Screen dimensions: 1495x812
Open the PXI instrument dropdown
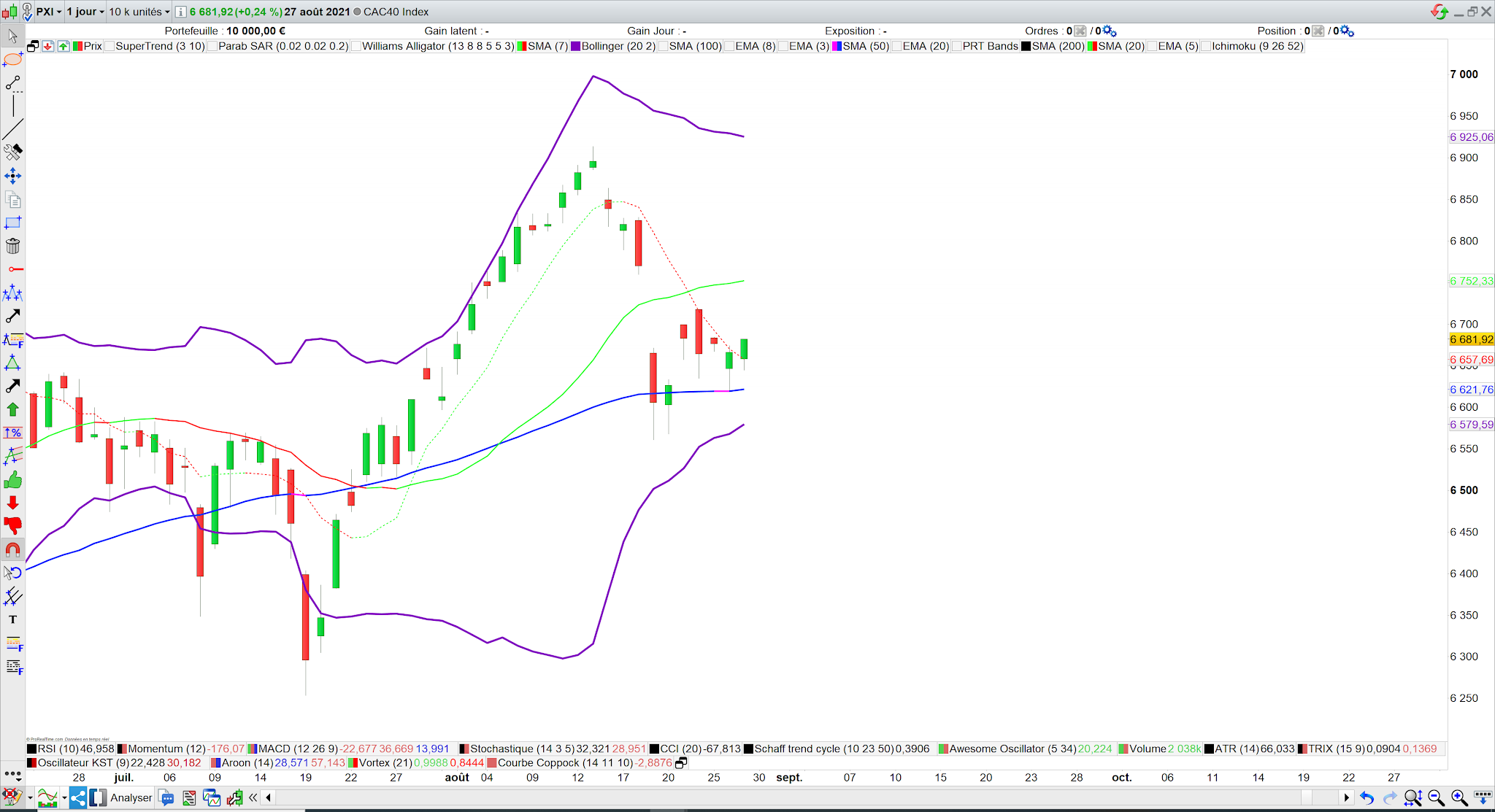49,12
